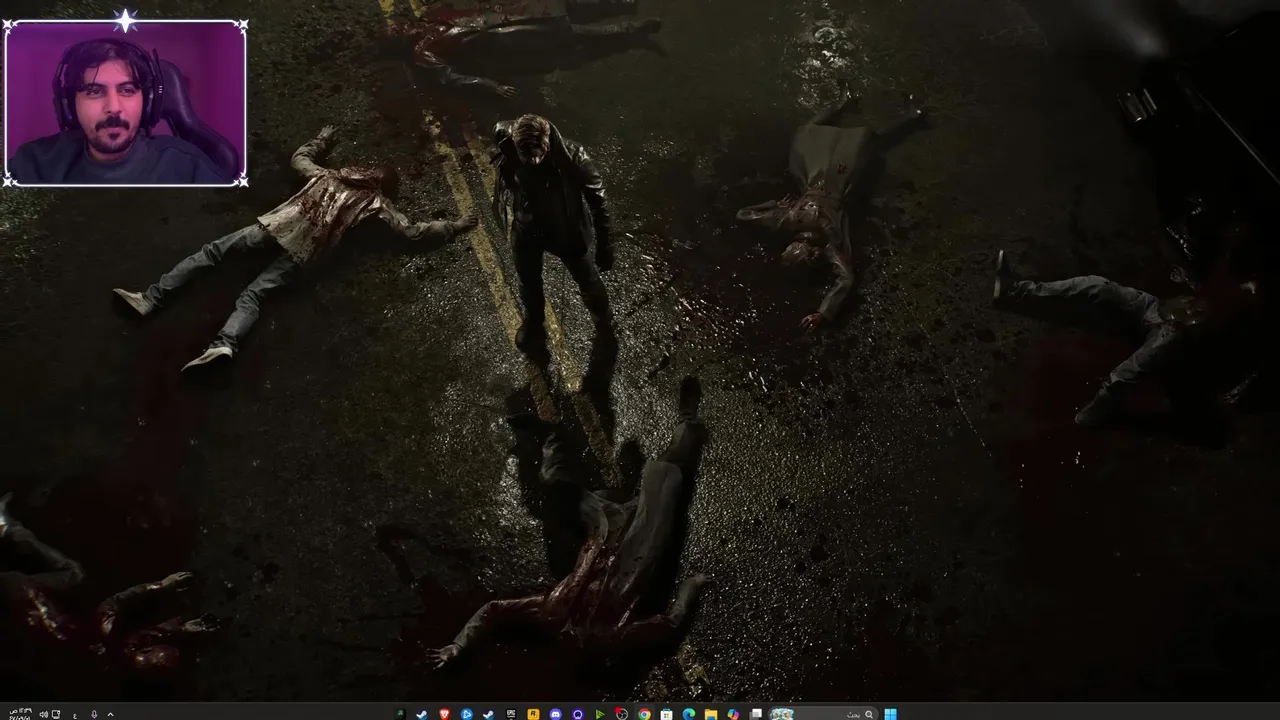
Task: Open the dark green app icon on taskbar
Action: tap(399, 714)
